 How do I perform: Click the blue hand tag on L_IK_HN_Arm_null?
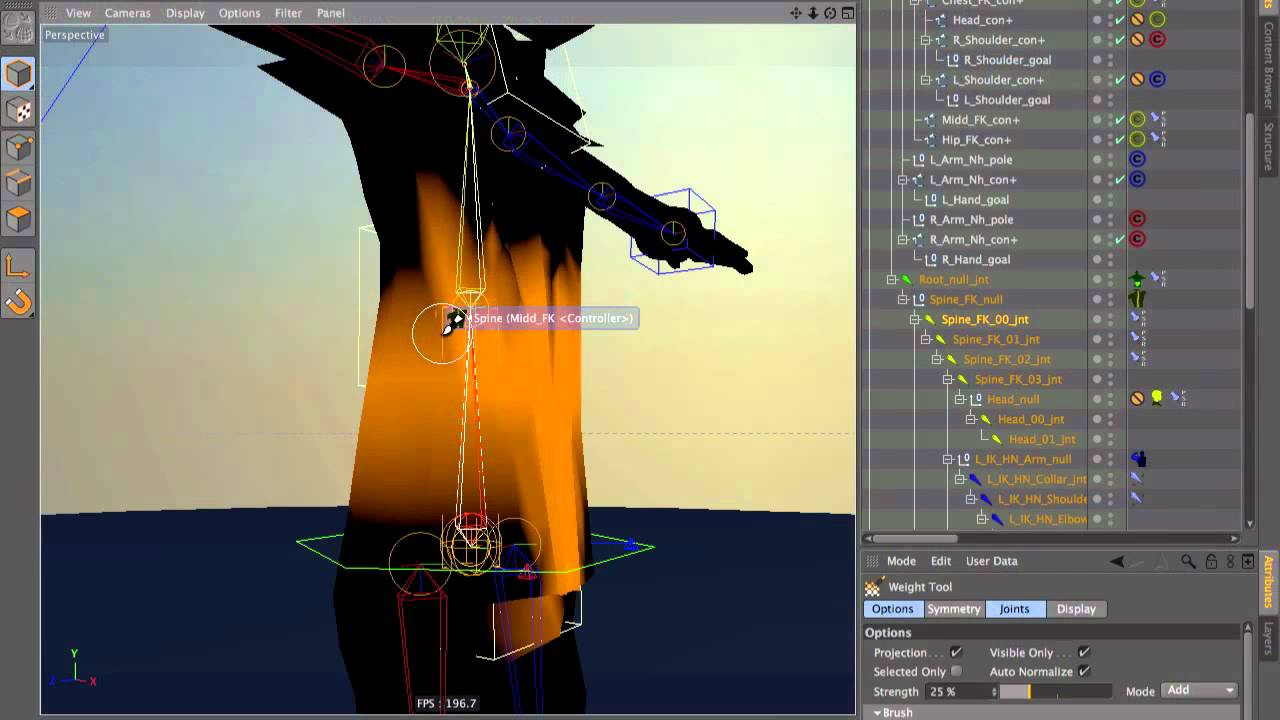coord(1138,459)
